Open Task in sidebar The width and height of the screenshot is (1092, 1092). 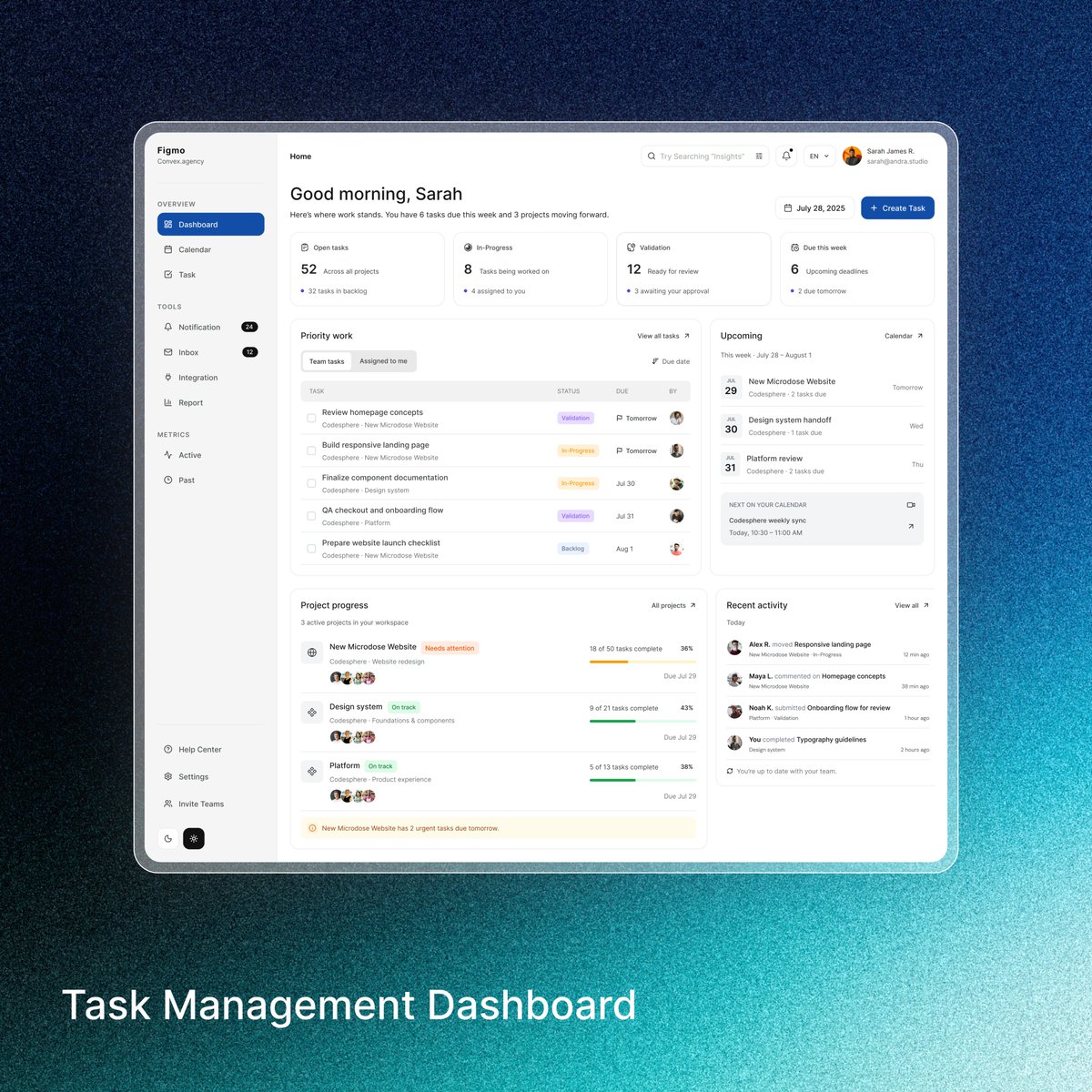210,275
